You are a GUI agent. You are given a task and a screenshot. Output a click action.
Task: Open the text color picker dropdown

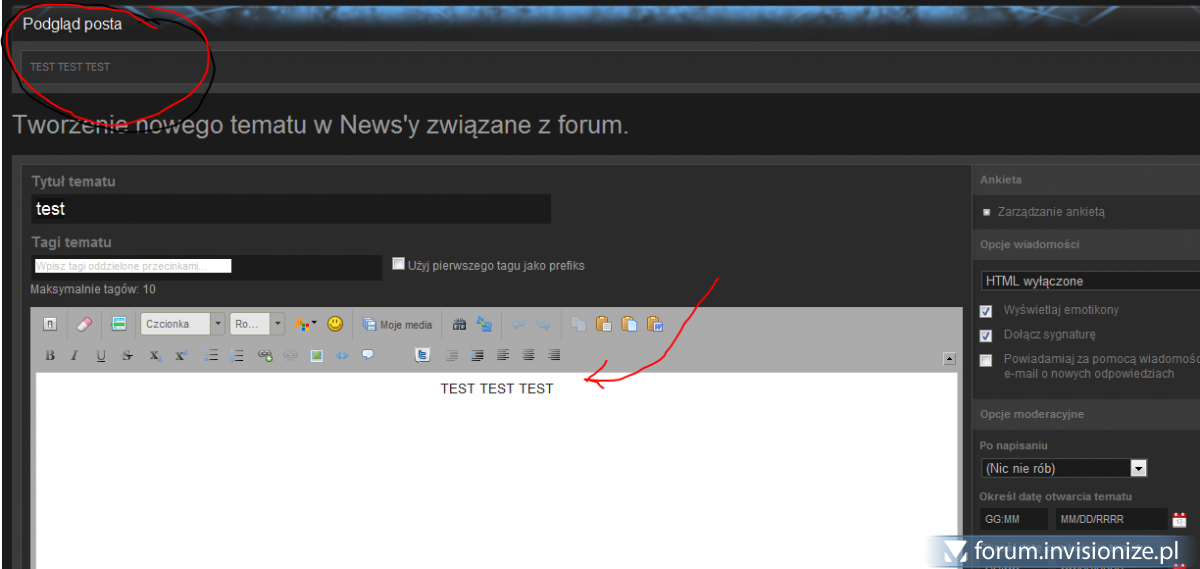(x=306, y=324)
